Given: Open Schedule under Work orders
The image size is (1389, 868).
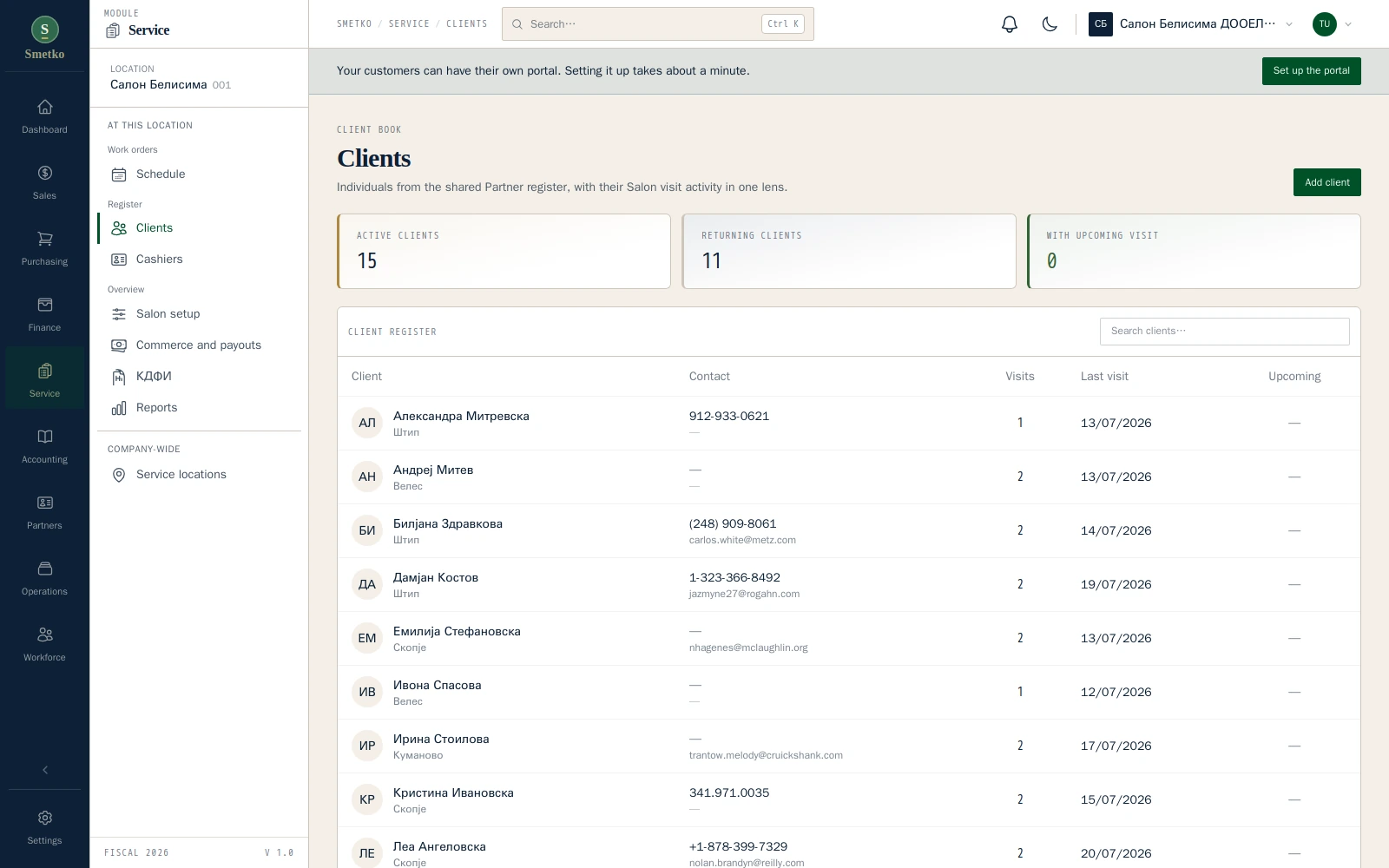Looking at the screenshot, I should tap(199, 174).
